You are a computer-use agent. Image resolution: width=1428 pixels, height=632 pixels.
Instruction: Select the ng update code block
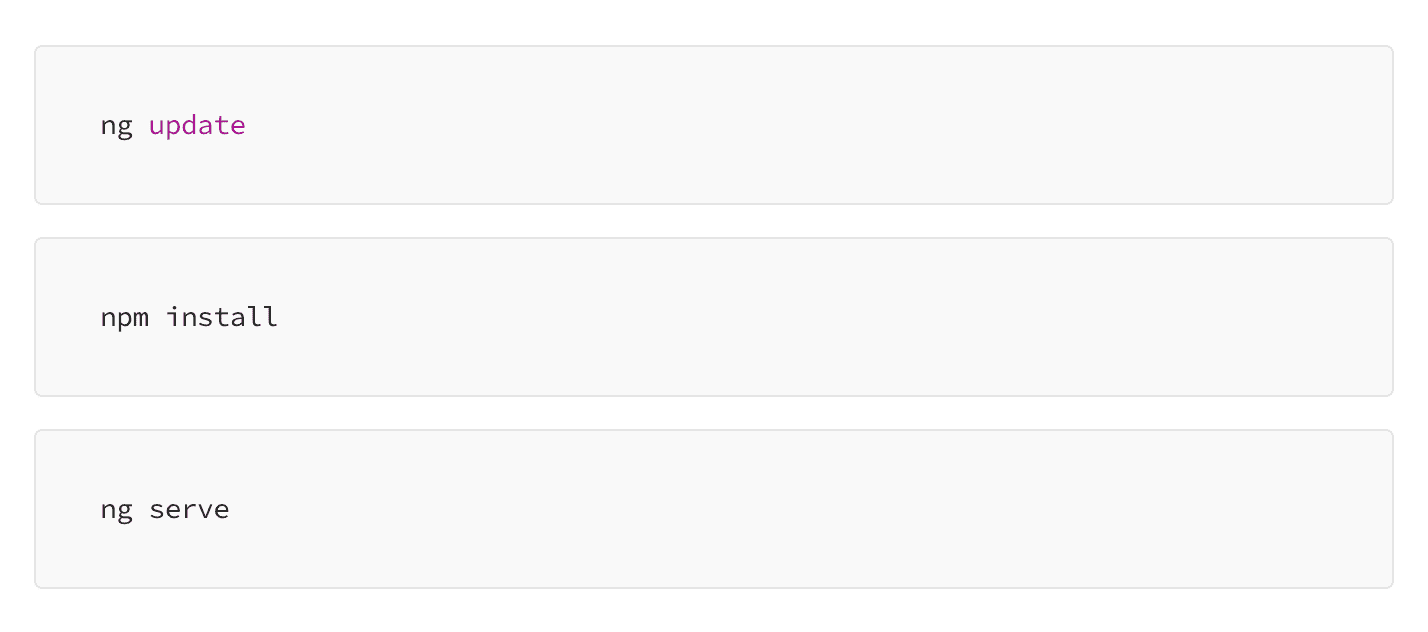(x=714, y=125)
